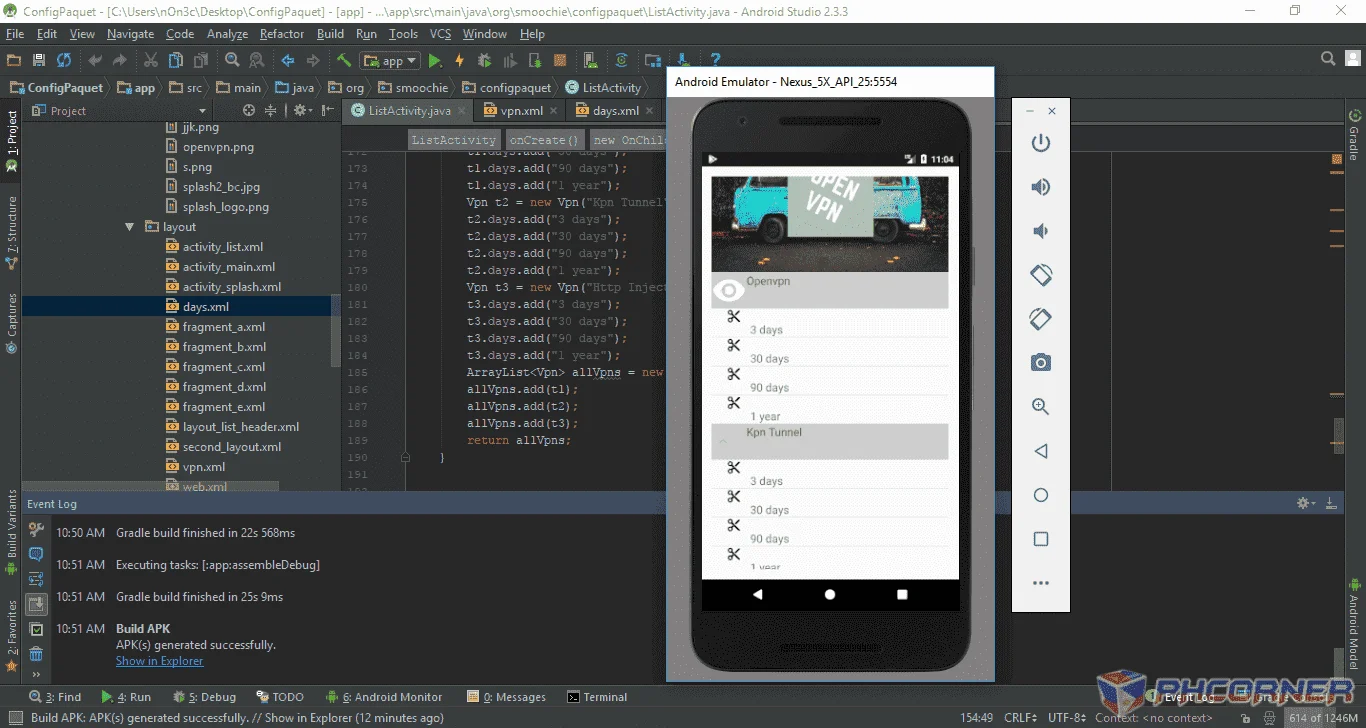The width and height of the screenshot is (1366, 728).
Task: Click the Android home button on the phone
Action: (x=830, y=594)
